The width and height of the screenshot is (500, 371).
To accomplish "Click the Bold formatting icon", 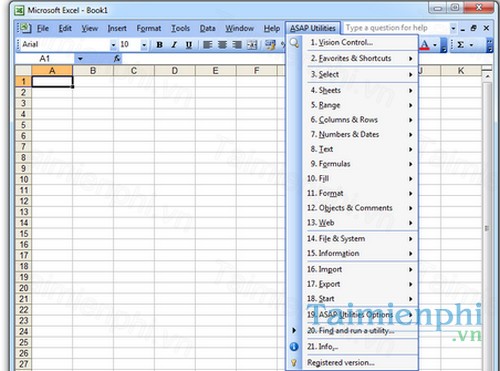I will [159, 45].
